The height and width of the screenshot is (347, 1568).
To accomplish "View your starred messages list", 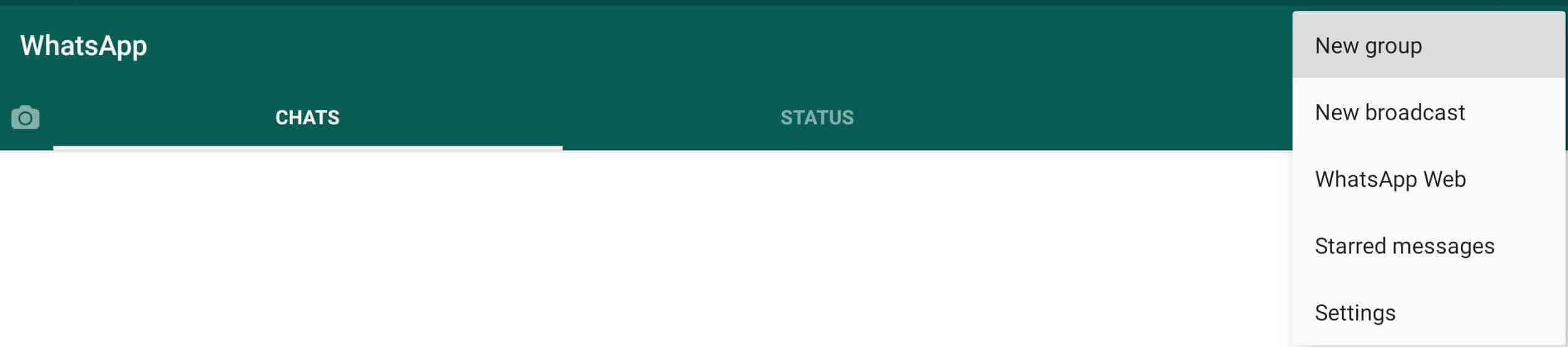I will tap(1429, 246).
